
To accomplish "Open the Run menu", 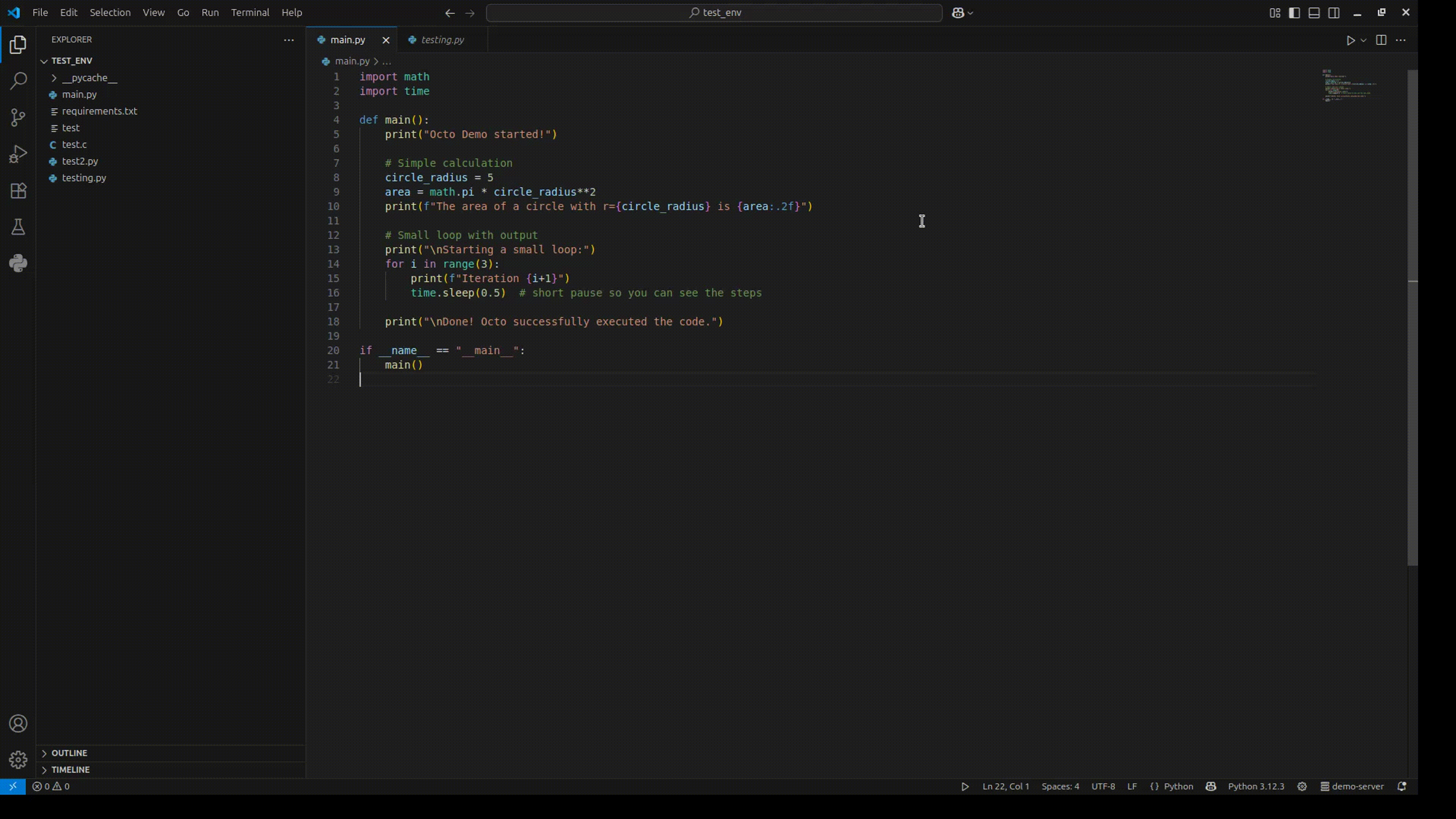I will point(210,13).
